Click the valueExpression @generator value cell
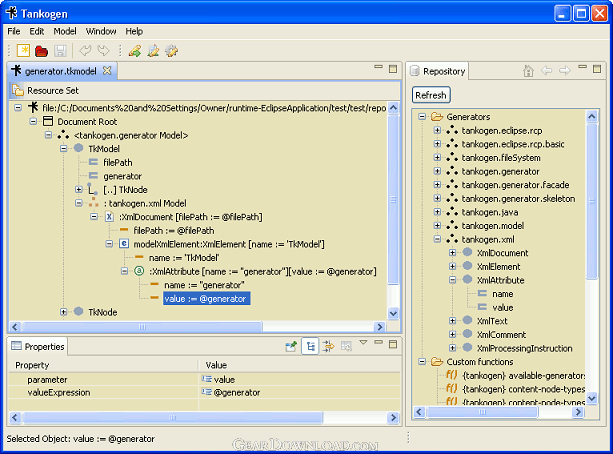This screenshot has height=454, width=613. (x=299, y=392)
